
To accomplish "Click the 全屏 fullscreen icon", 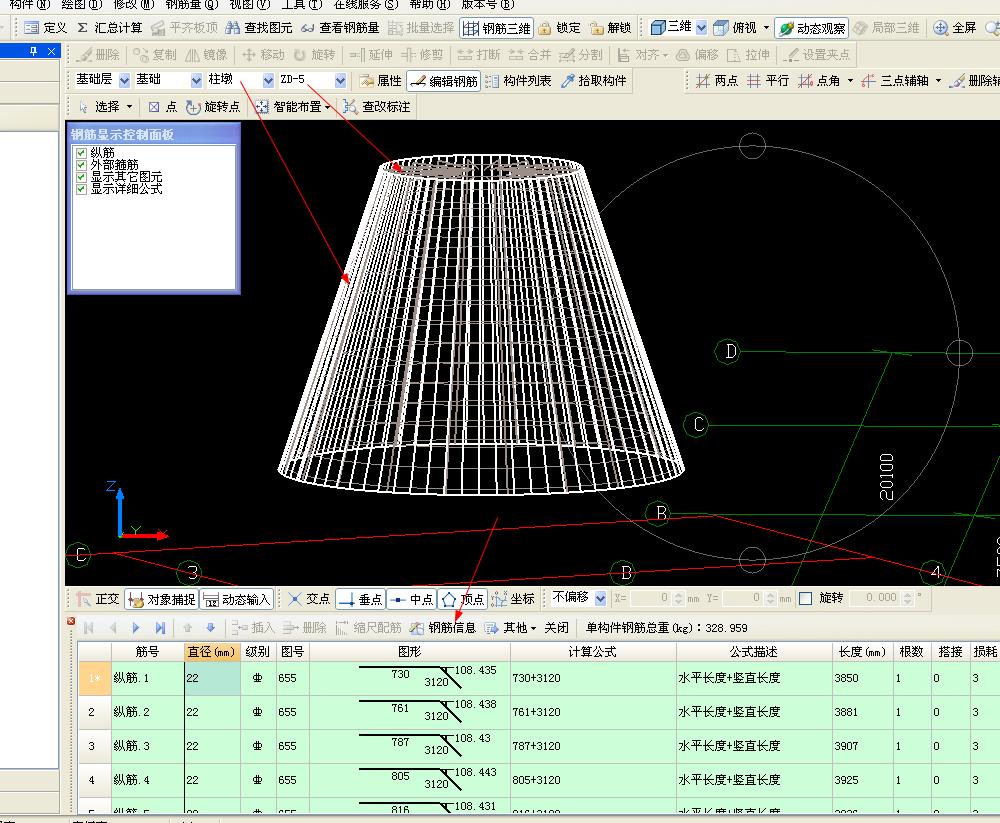I will point(940,28).
